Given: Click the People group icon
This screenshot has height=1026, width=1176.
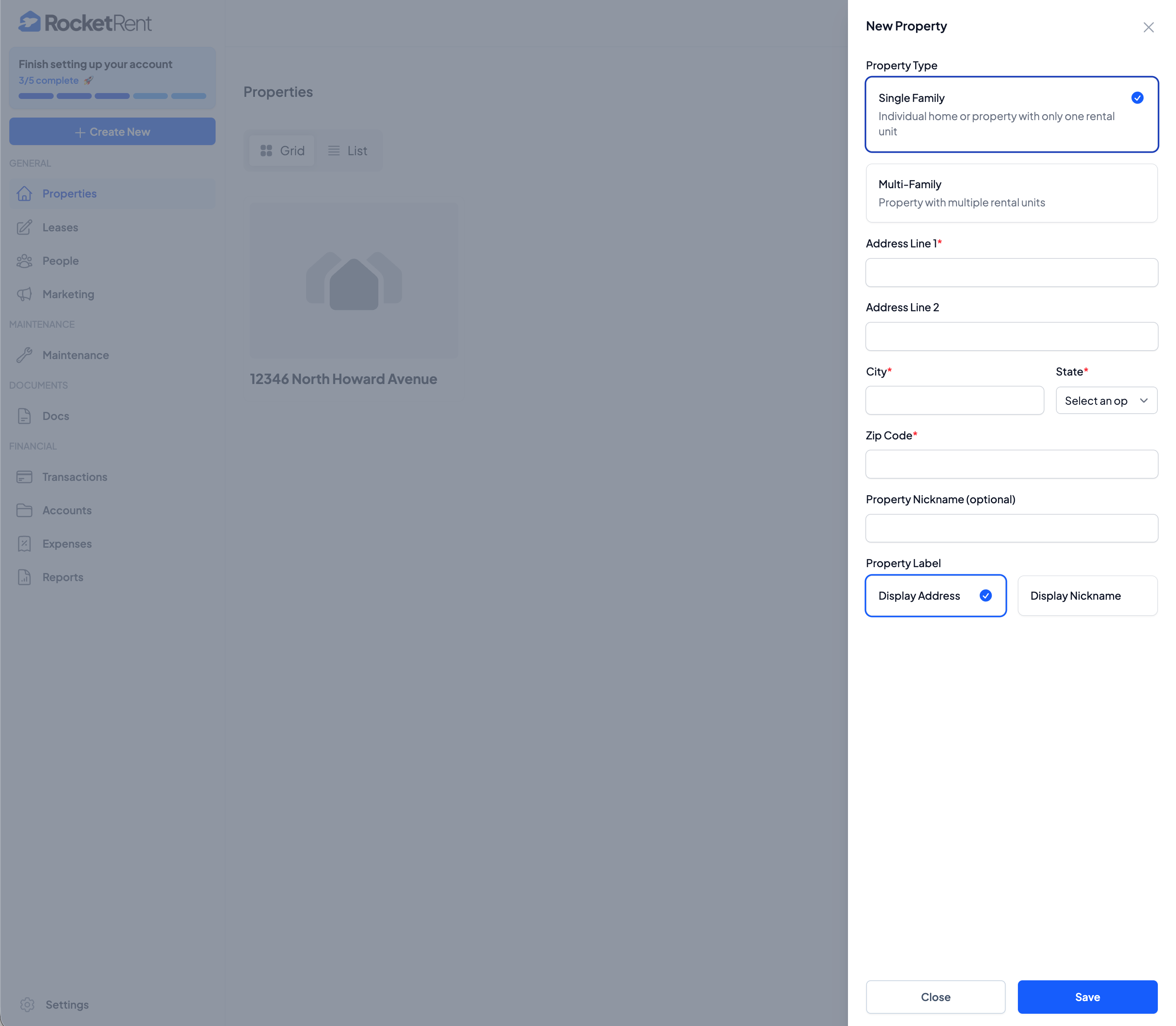Looking at the screenshot, I should [x=24, y=261].
